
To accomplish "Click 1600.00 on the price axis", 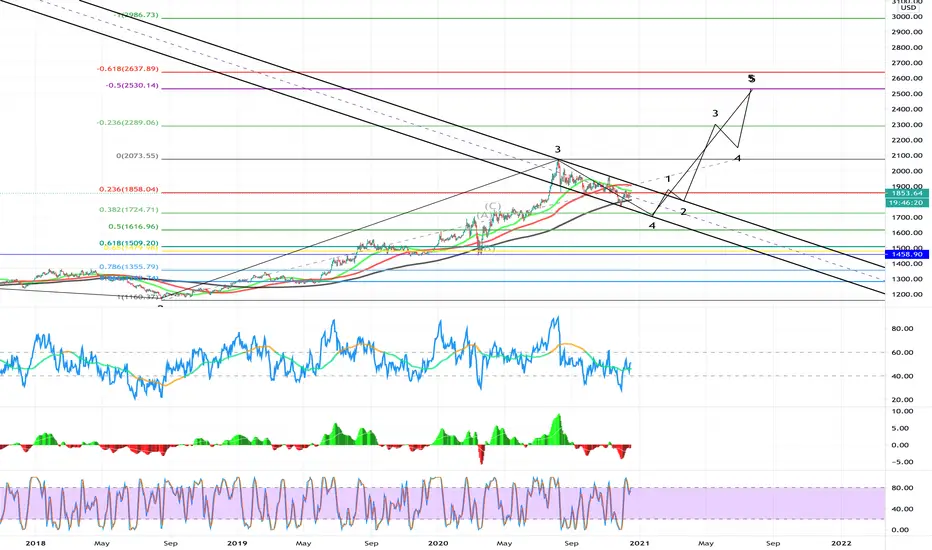I will pyautogui.click(x=907, y=233).
